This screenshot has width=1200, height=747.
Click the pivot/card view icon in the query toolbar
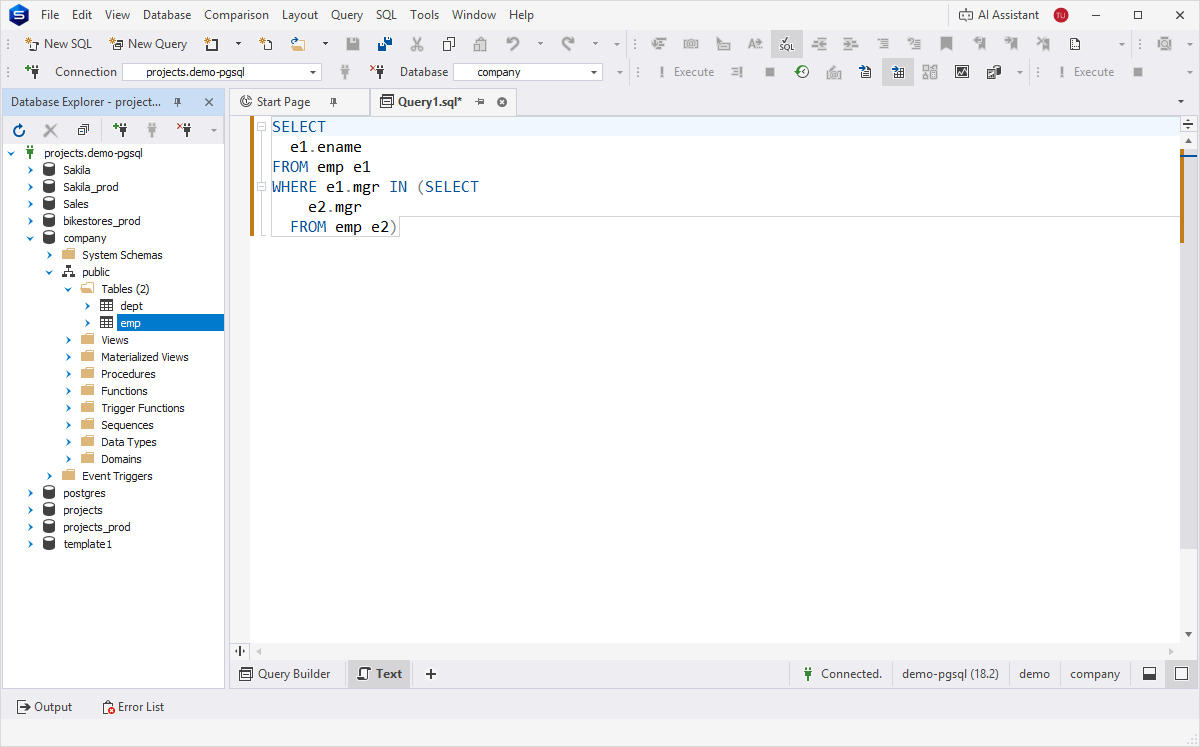930,72
